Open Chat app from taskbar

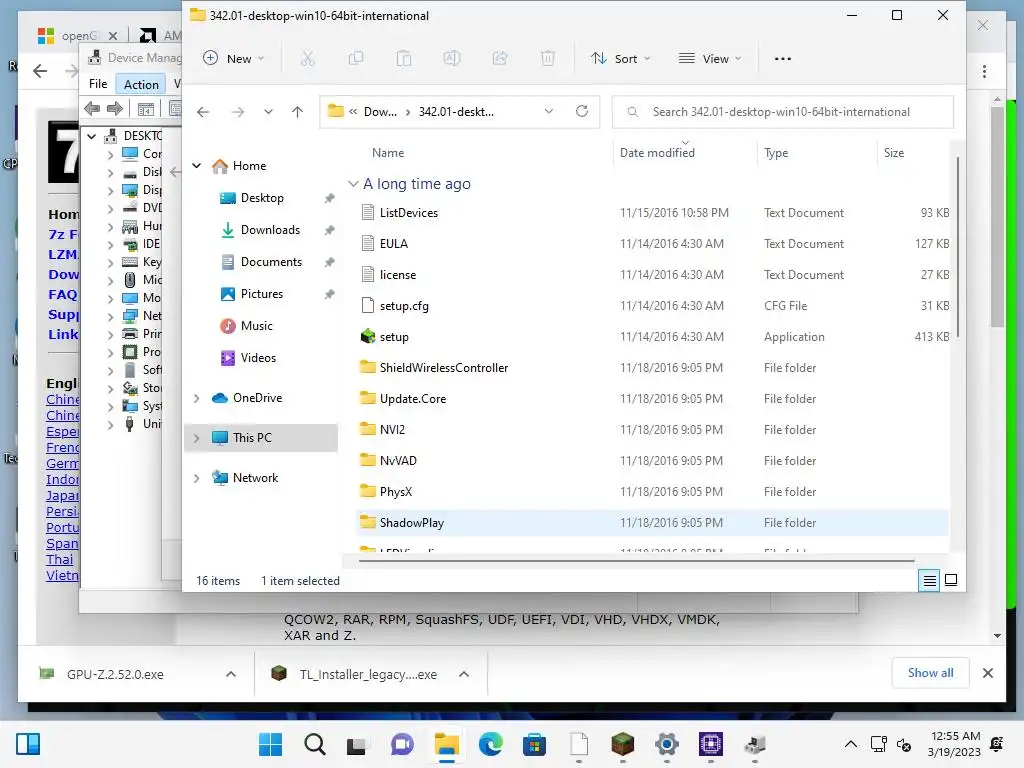tap(402, 744)
